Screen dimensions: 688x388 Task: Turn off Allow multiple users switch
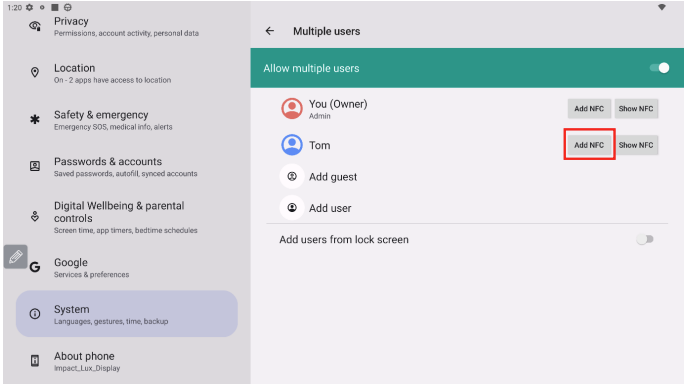[659, 68]
